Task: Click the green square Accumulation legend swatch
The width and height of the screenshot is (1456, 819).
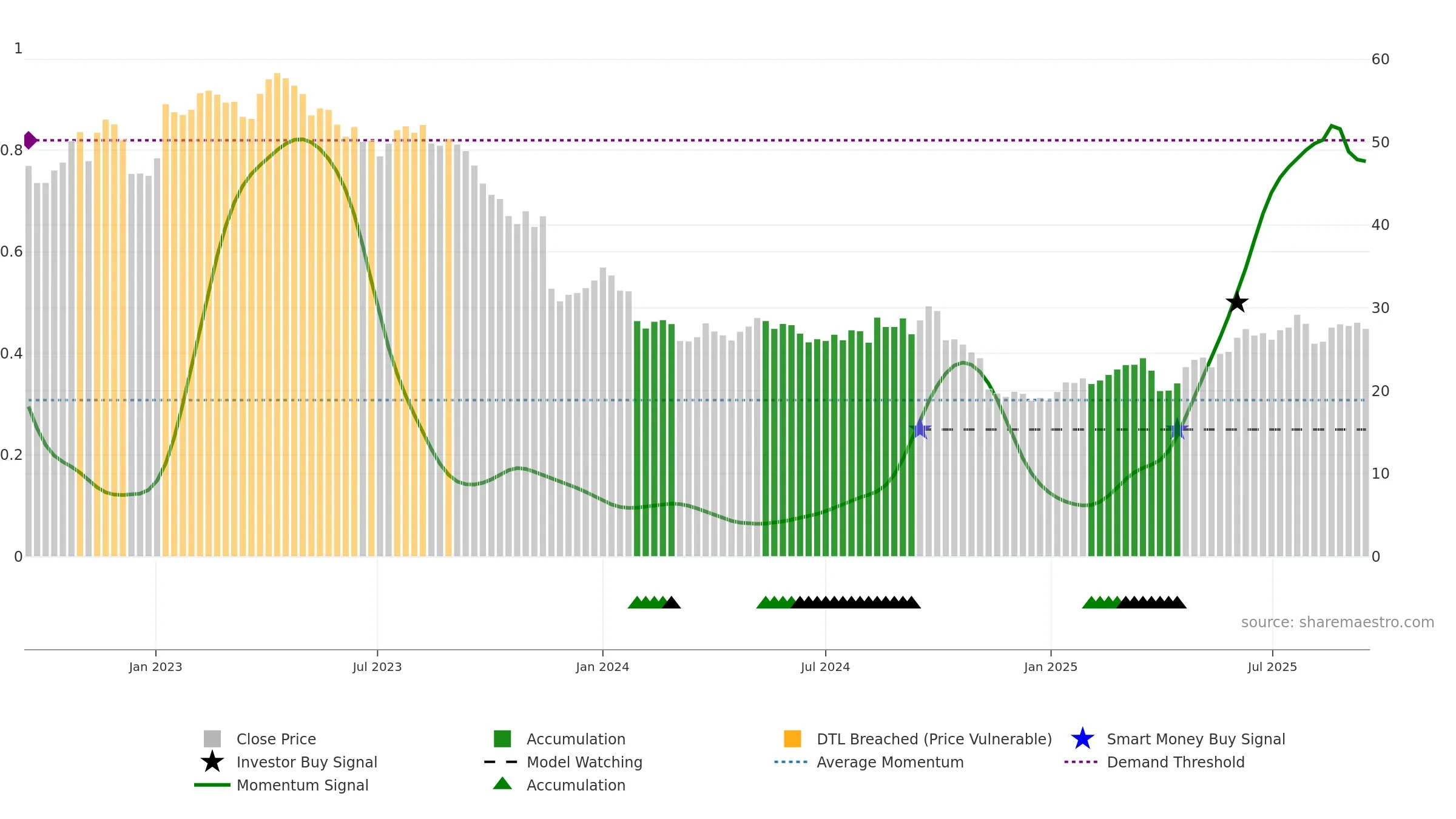Action: click(x=502, y=739)
